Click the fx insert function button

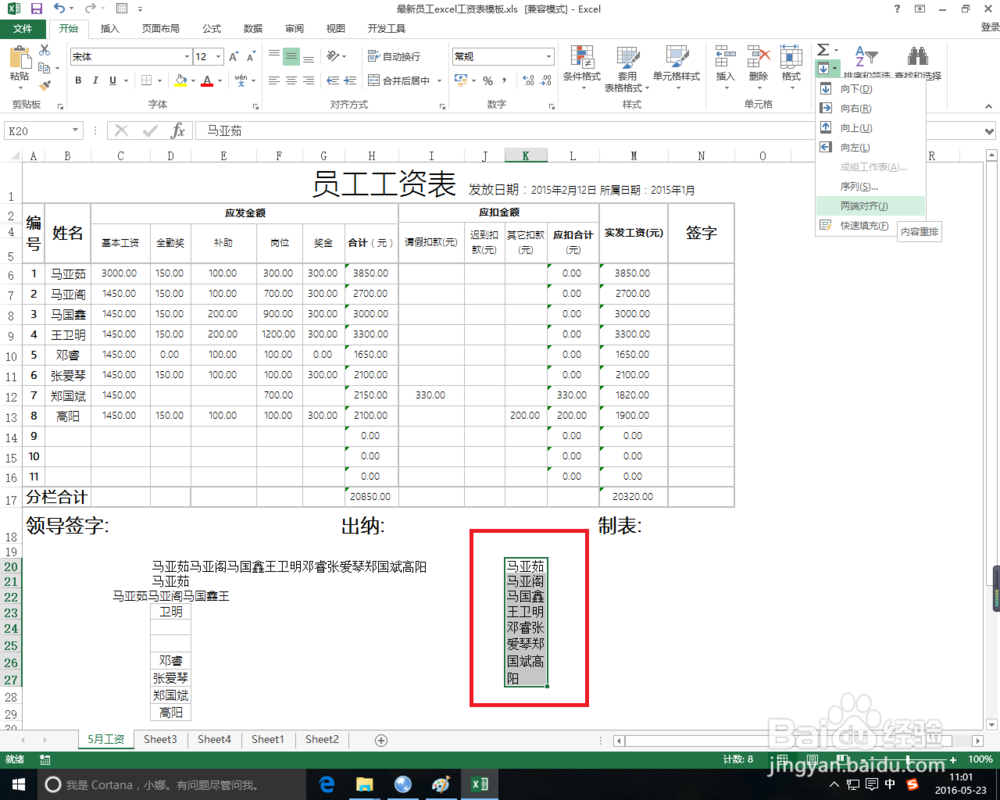click(x=178, y=131)
